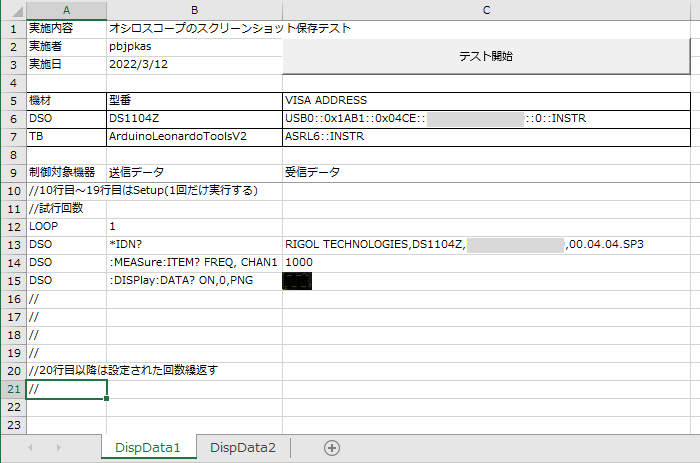Select the //試行回数 cell
This screenshot has width=700, height=463.
click(67, 209)
